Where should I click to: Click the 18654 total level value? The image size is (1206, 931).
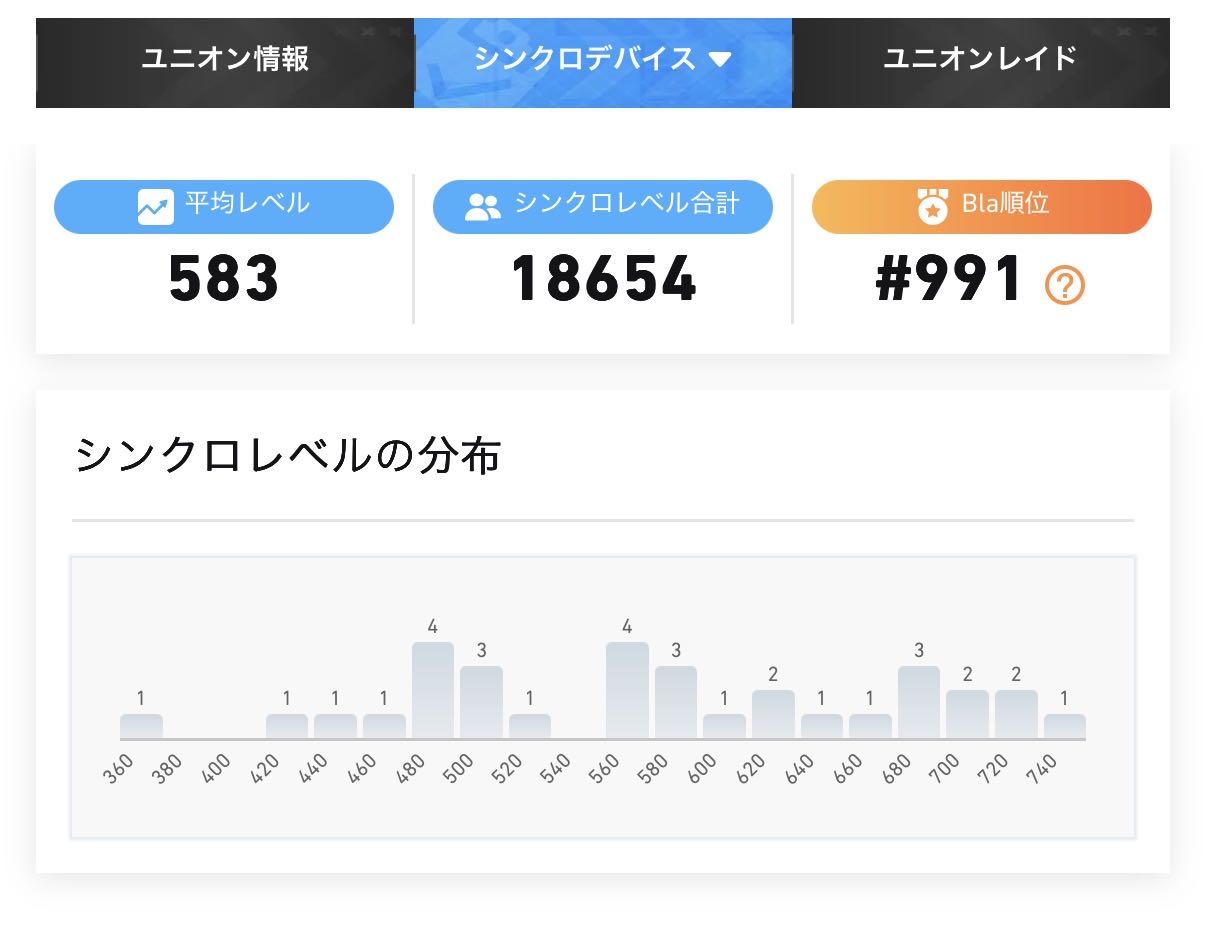(603, 279)
